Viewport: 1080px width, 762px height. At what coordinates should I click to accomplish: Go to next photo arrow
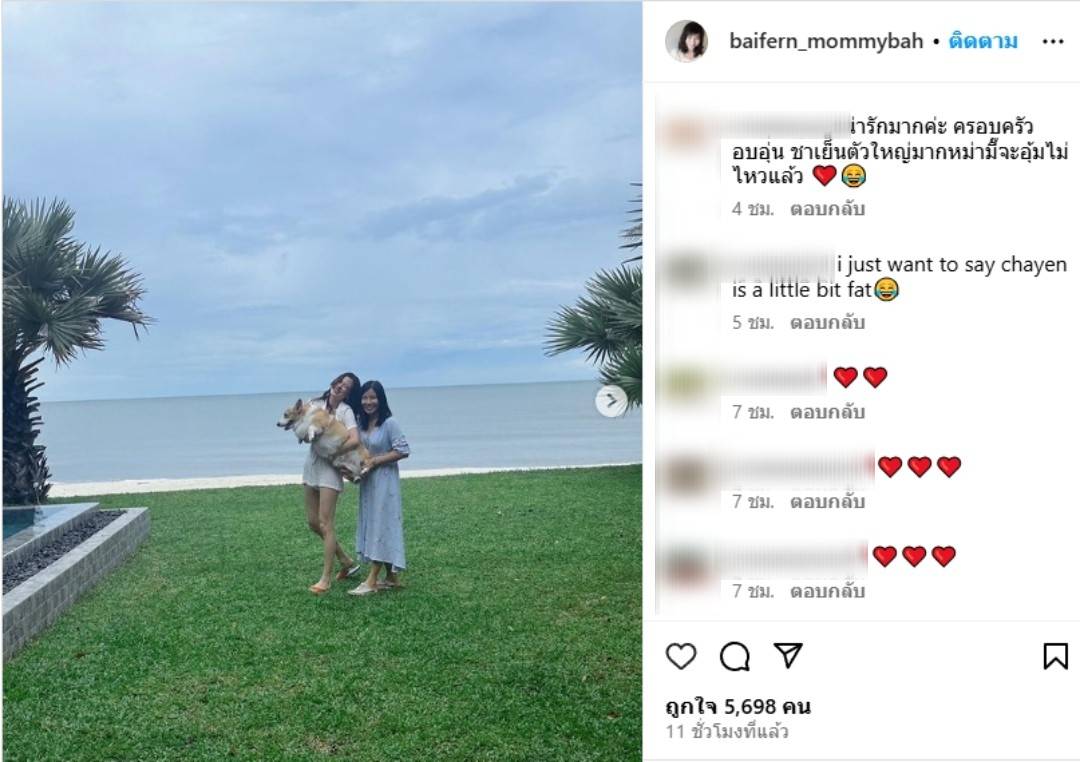(612, 401)
